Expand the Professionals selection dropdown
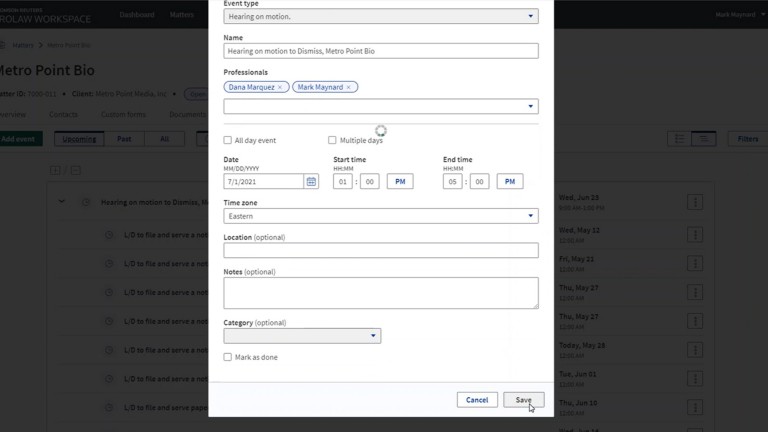768x432 pixels. coord(380,106)
